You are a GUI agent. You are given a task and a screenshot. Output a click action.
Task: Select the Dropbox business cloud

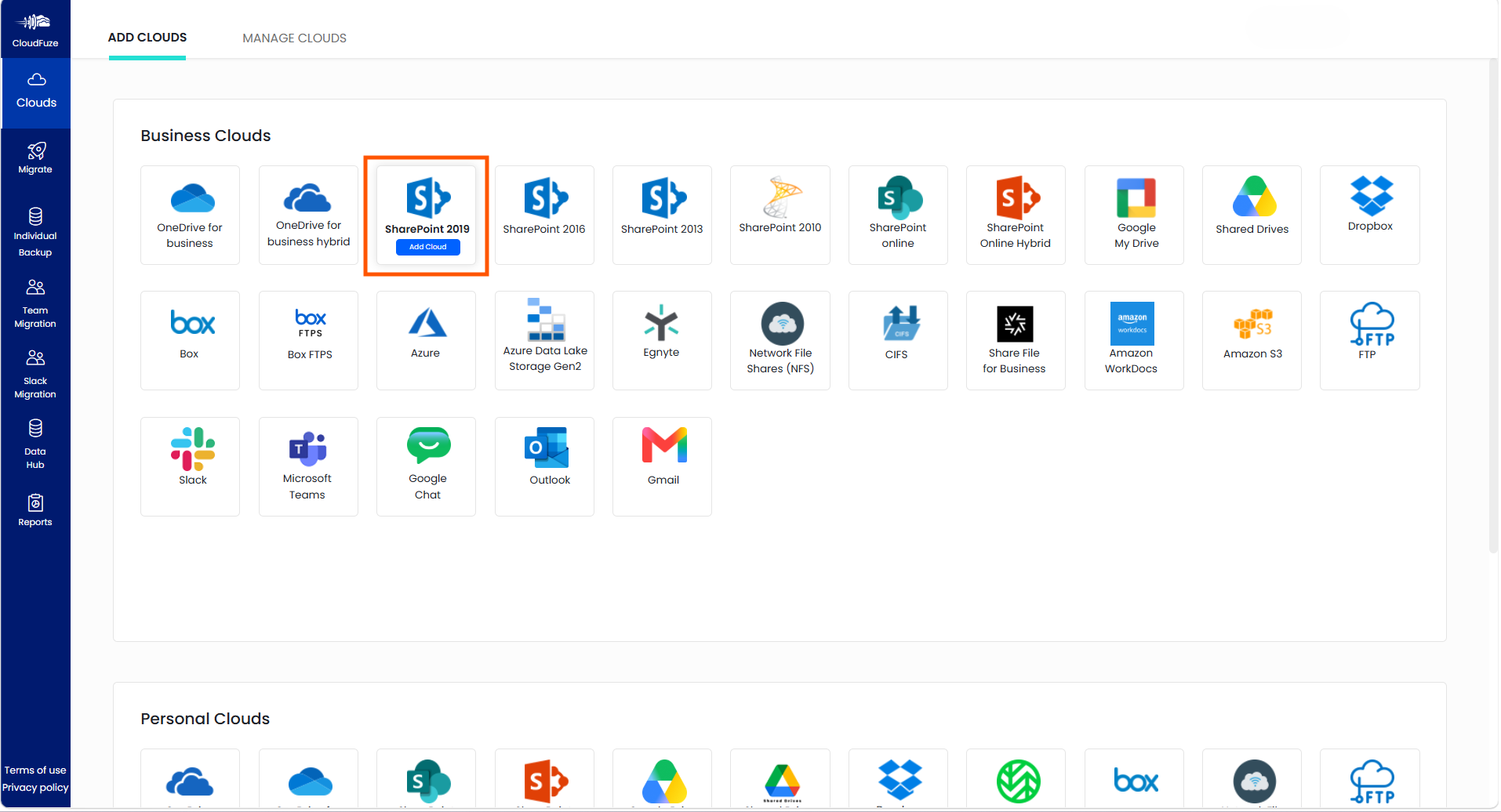pos(1370,215)
